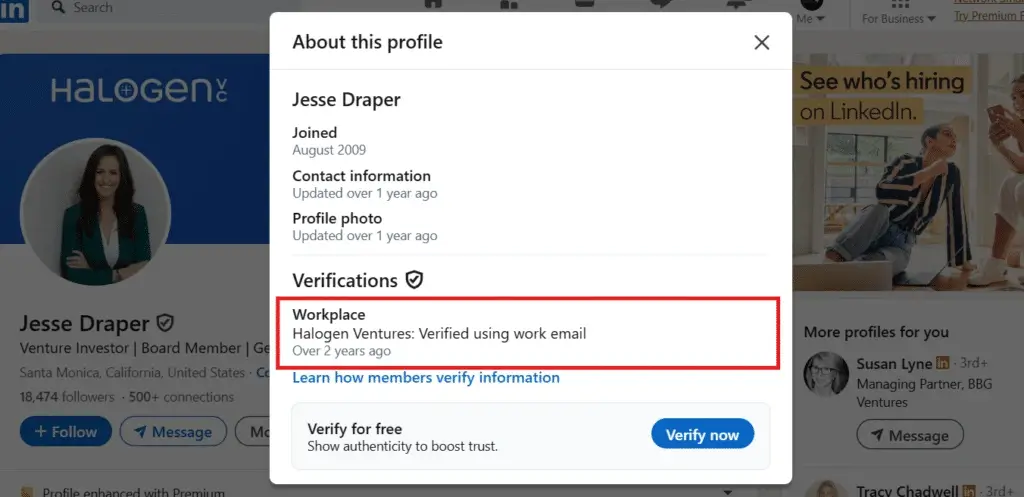Click the verified badge beside Jesse Draper's name
1024x497 pixels.
[165, 323]
